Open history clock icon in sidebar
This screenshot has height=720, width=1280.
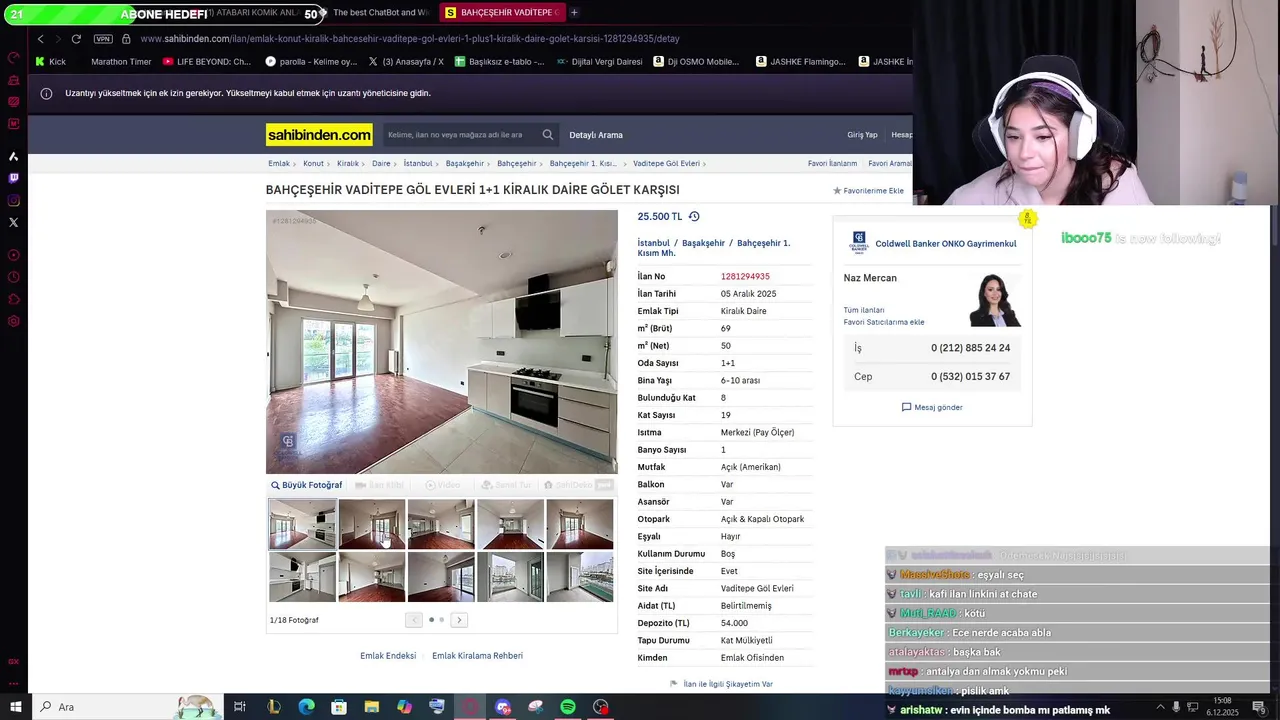(x=13, y=277)
